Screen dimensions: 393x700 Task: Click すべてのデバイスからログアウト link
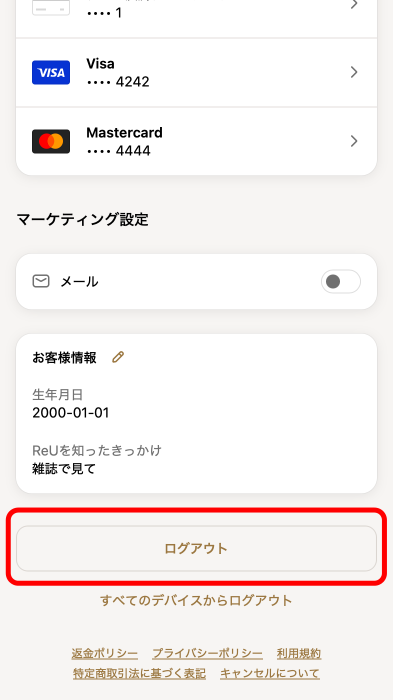coord(196,600)
